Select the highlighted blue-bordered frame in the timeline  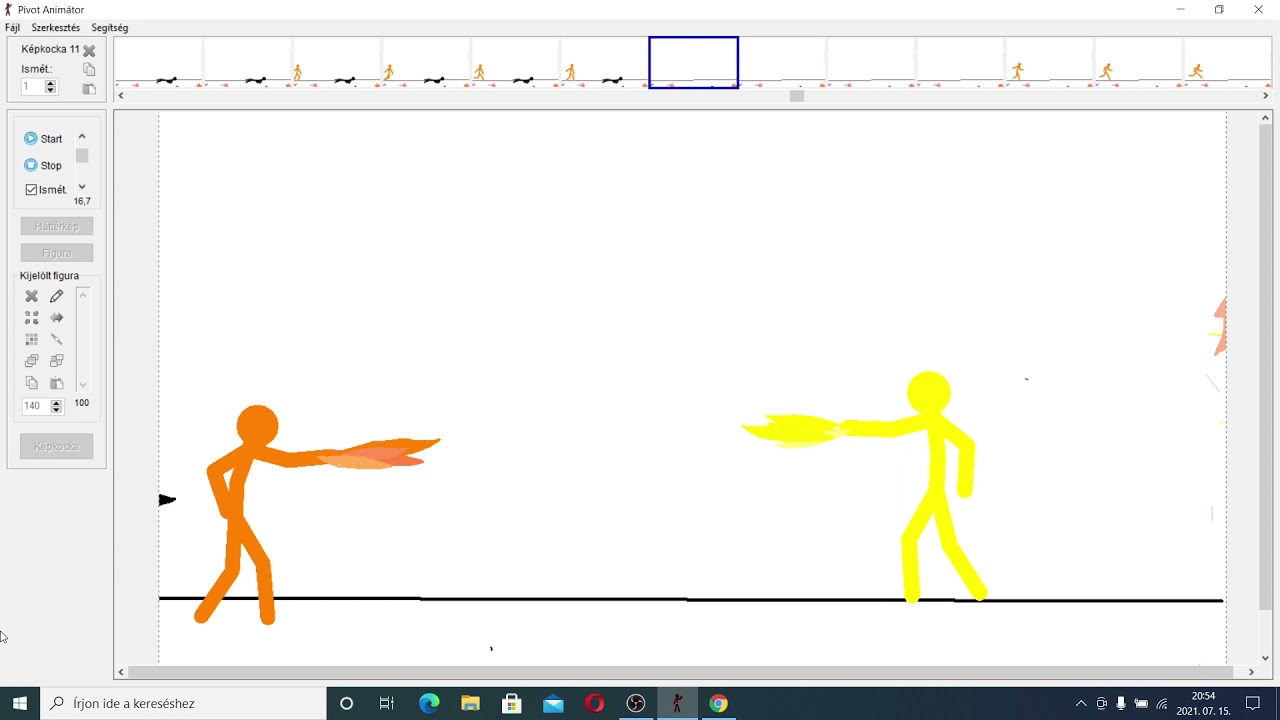click(694, 63)
